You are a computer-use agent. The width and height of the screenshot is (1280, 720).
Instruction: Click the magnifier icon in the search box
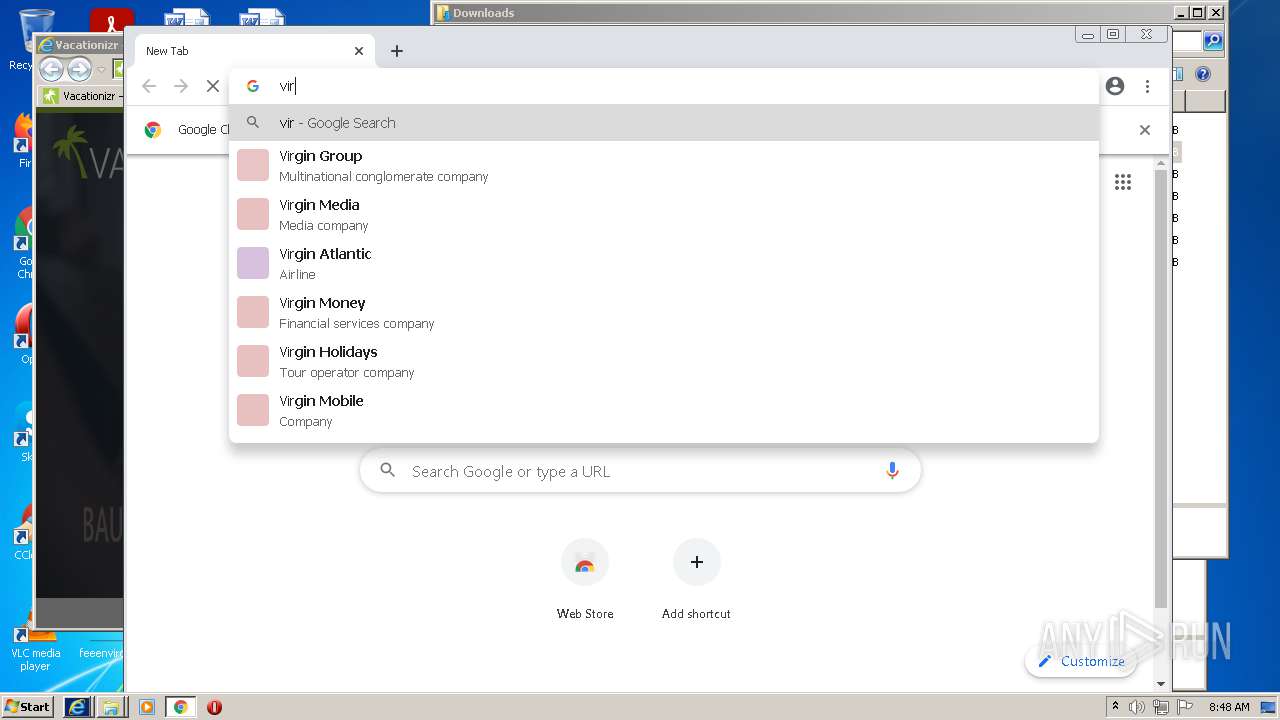pyautogui.click(x=388, y=471)
